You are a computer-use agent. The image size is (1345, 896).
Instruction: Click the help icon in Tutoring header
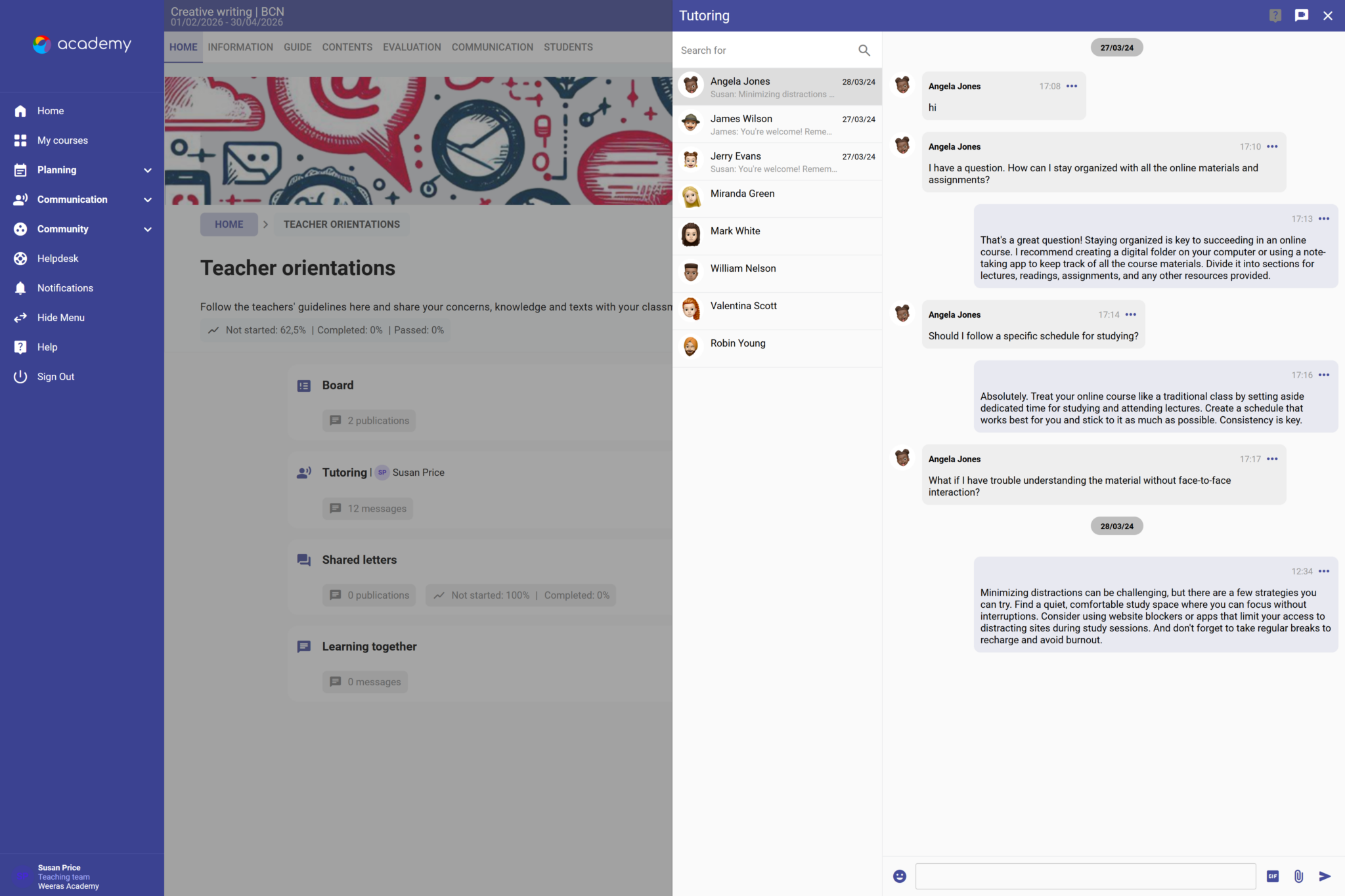pyautogui.click(x=1275, y=16)
